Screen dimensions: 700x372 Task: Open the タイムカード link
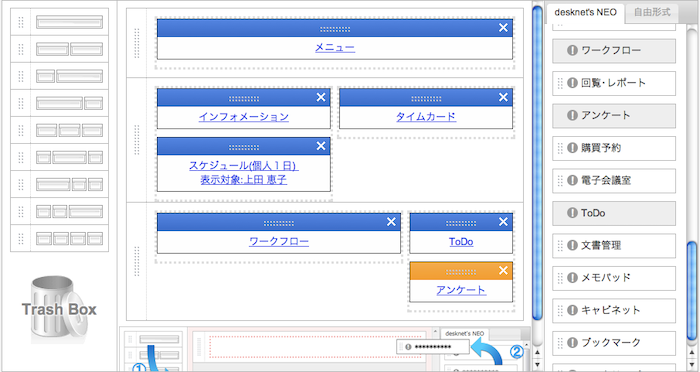426,117
